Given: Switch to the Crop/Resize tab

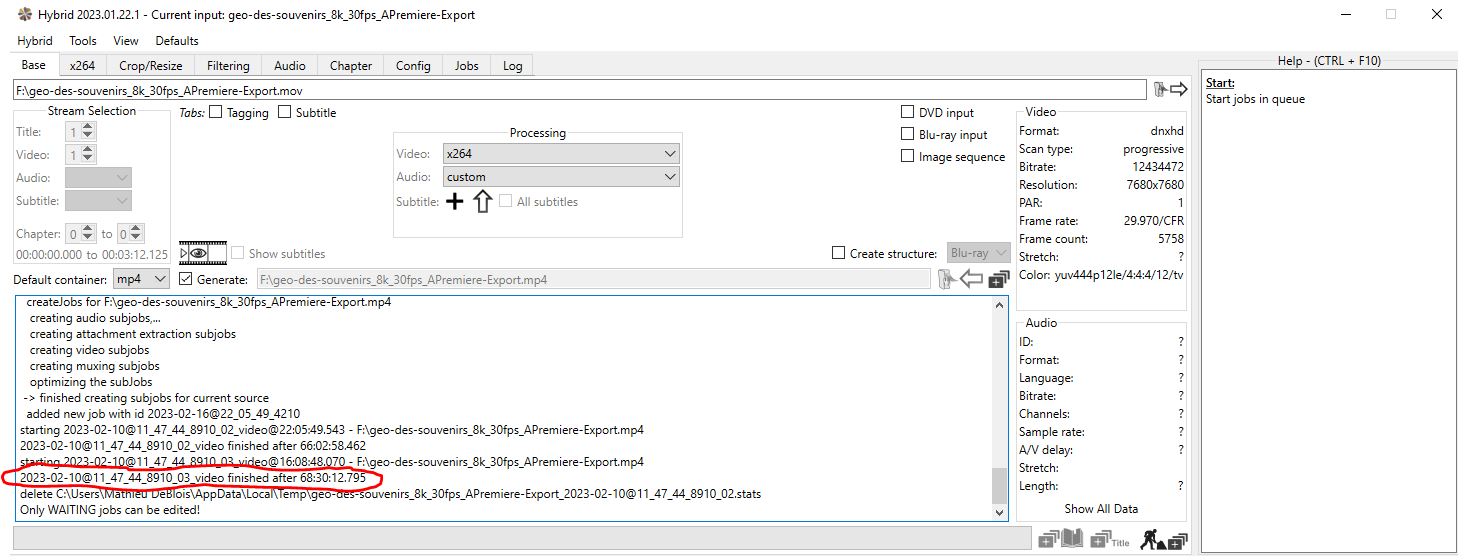Looking at the screenshot, I should (150, 66).
